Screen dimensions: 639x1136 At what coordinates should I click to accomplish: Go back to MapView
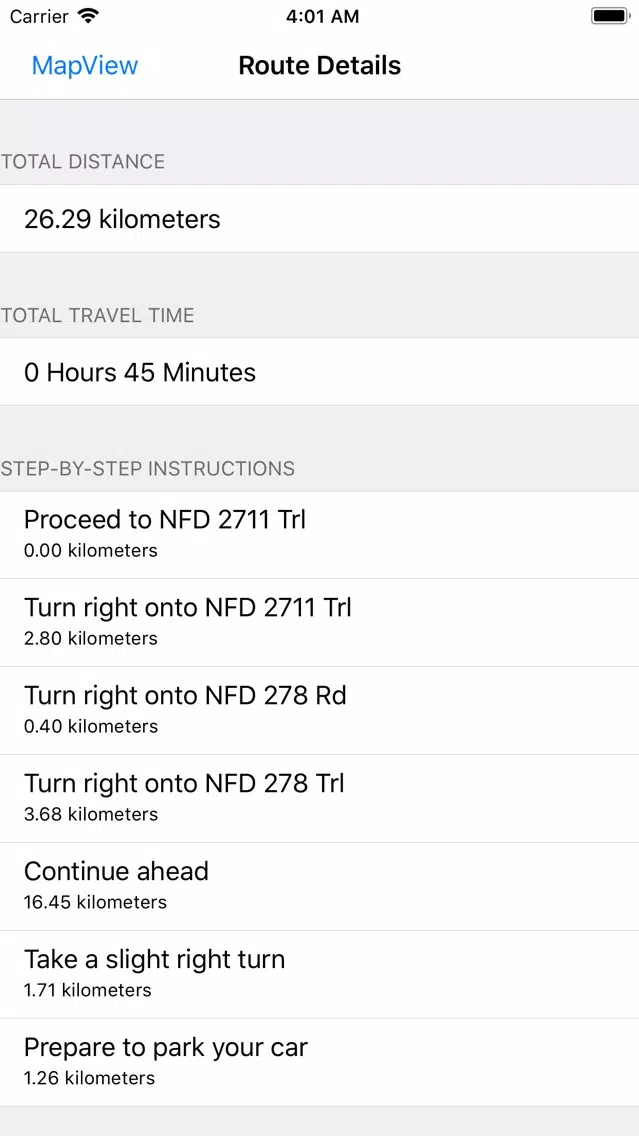tap(85, 66)
